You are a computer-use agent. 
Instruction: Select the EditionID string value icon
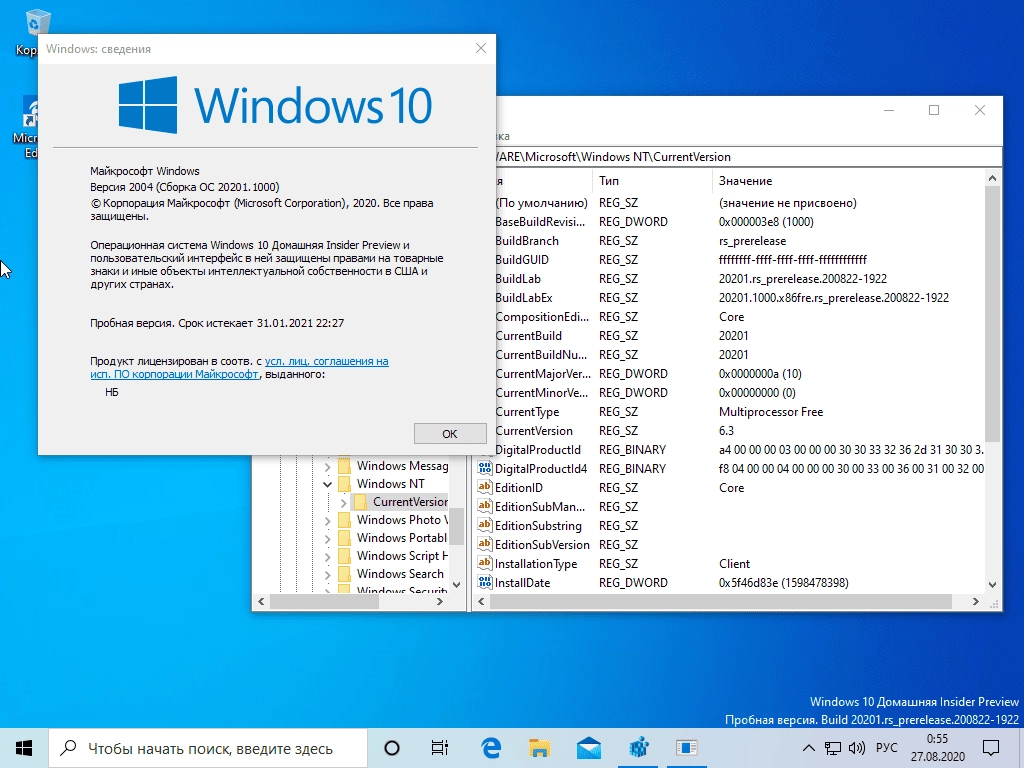(x=485, y=487)
